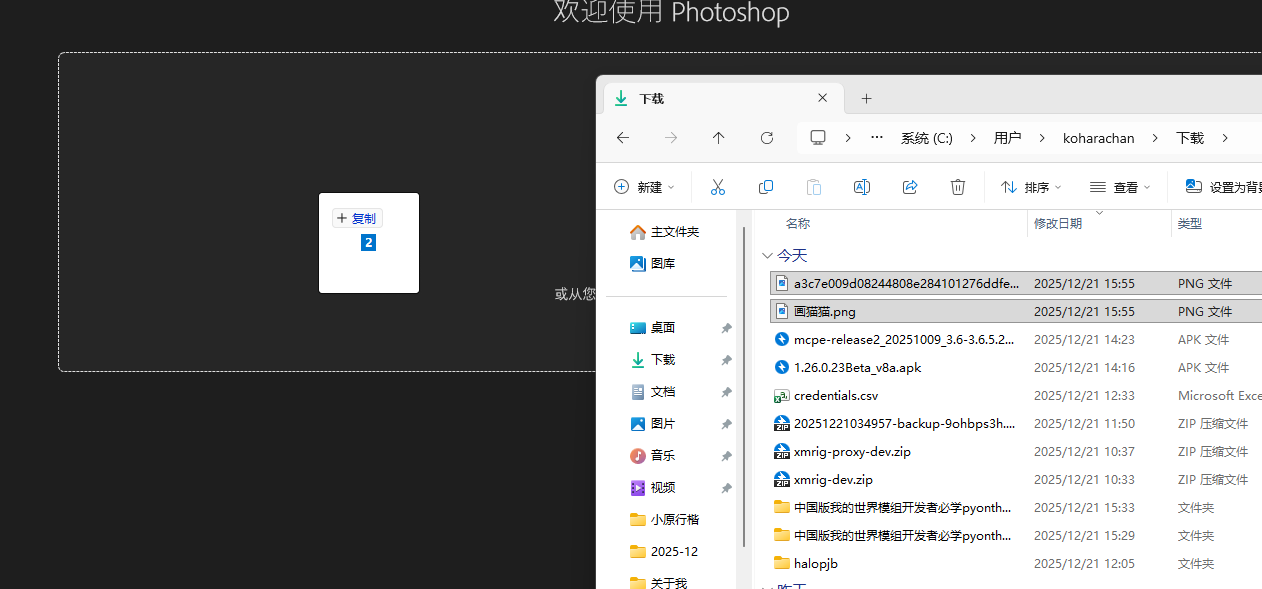Select the 下载 tab in Explorer
Screen dimensions: 1262x589
[723, 98]
